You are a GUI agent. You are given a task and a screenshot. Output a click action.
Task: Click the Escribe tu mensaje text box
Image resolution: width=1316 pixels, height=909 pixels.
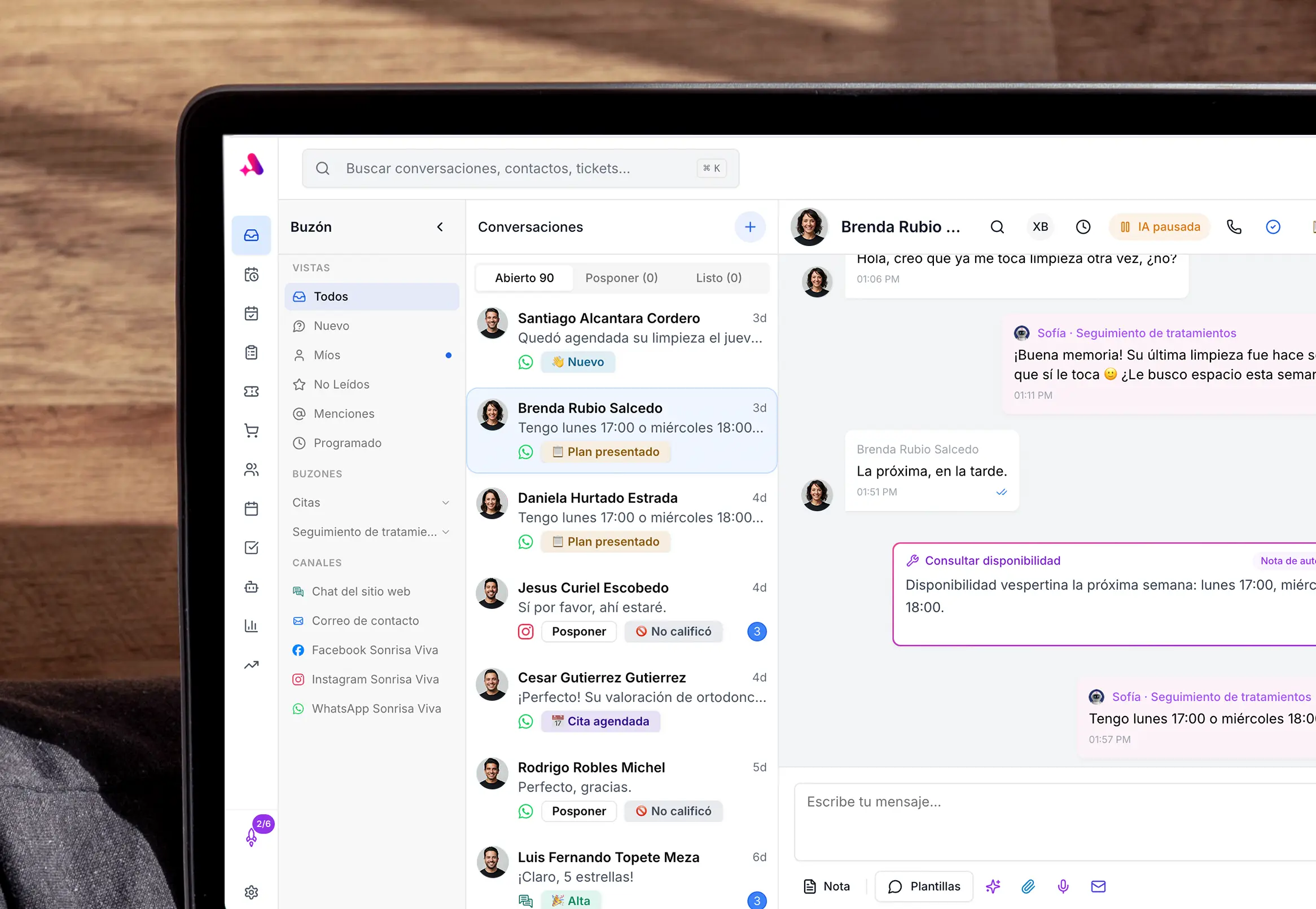(1055, 822)
